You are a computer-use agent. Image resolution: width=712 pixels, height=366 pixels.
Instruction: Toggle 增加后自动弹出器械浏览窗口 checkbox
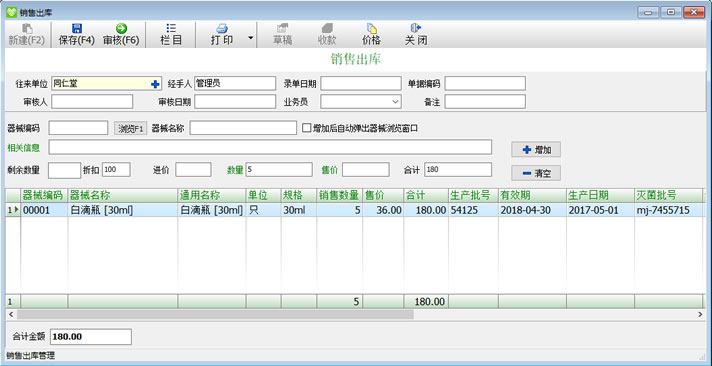[307, 128]
